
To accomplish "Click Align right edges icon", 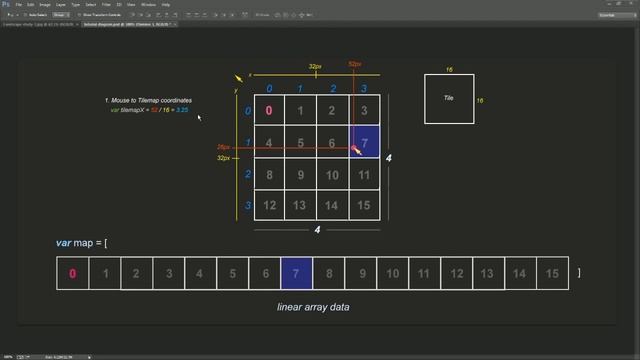I will click(175, 15).
